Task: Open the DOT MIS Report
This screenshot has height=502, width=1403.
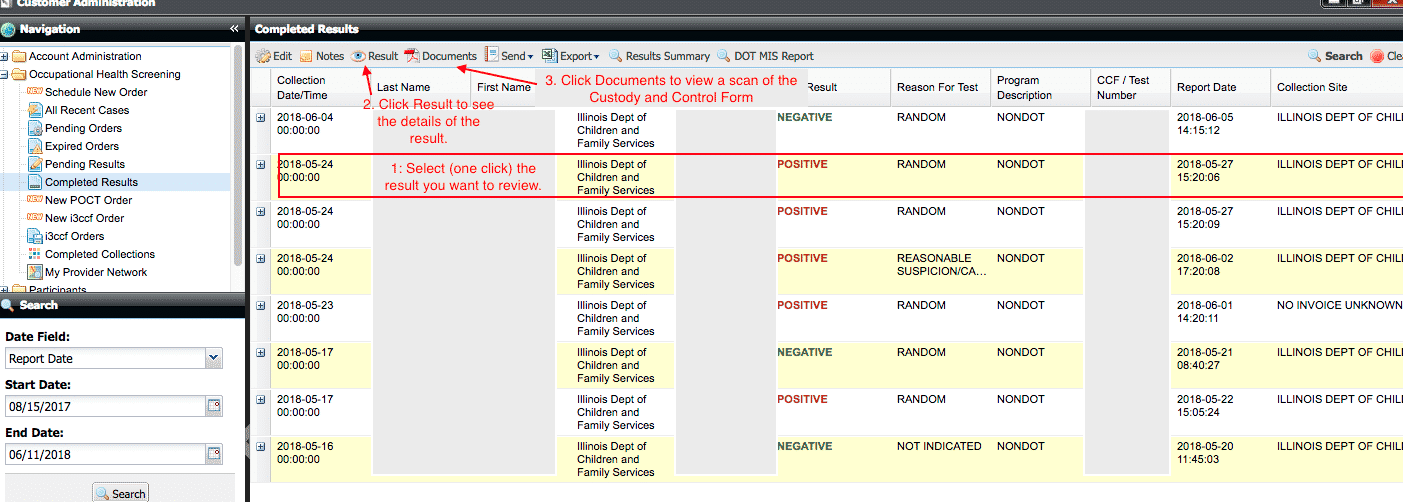Action: [724, 56]
